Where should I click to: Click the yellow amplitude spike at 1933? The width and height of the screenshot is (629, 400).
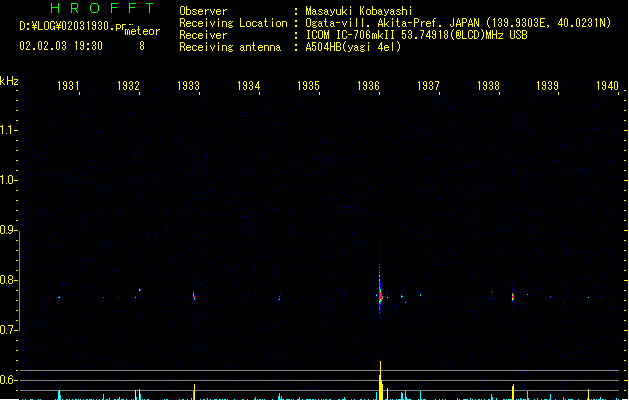195,392
